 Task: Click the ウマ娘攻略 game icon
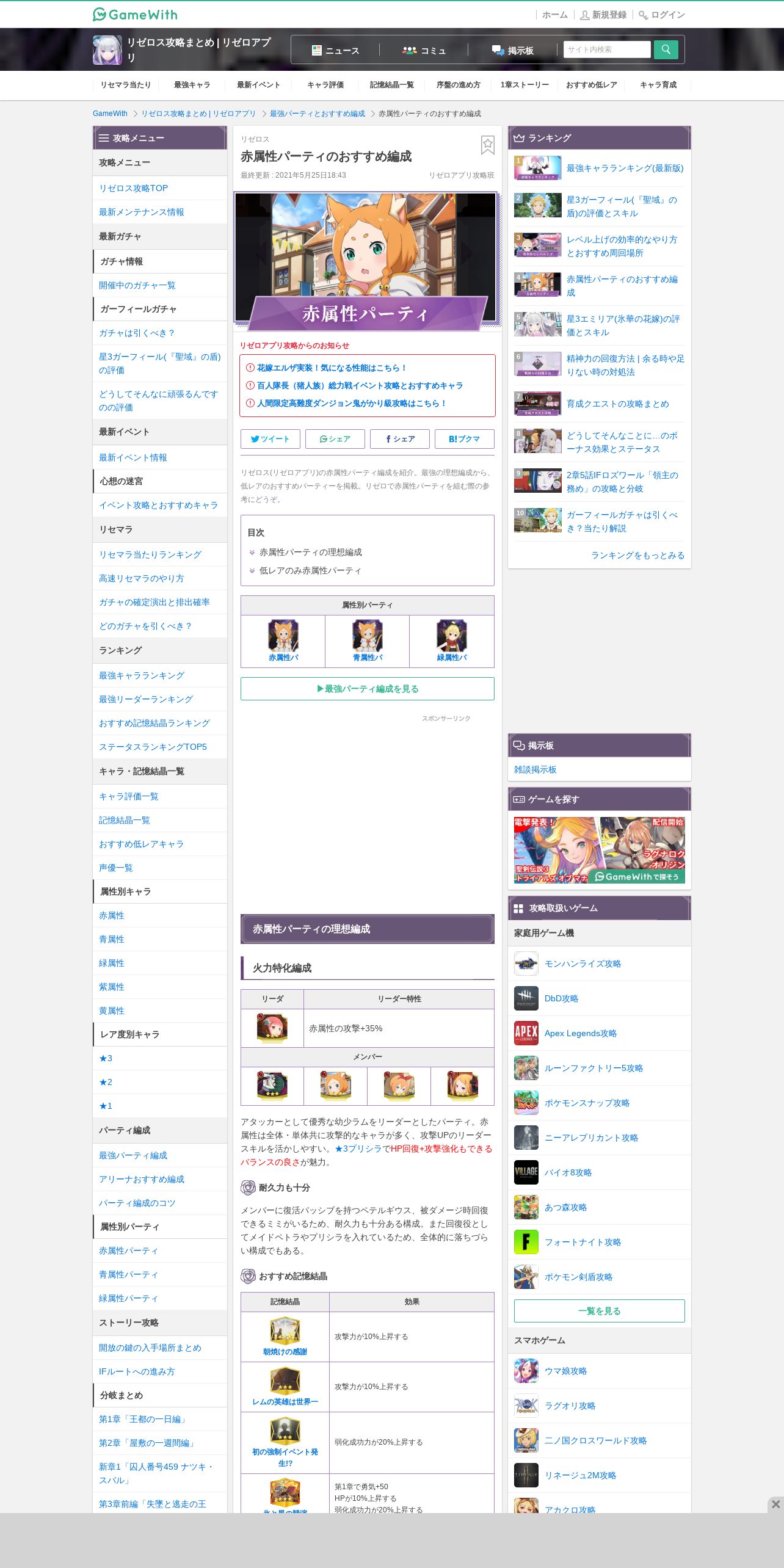[x=526, y=1371]
